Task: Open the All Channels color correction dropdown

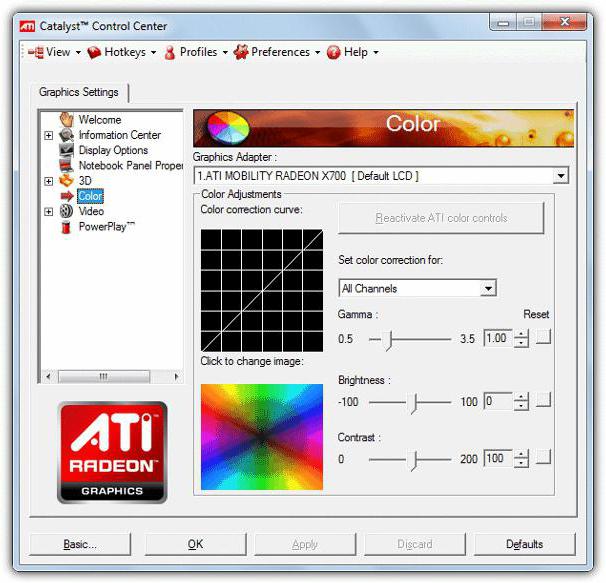Action: (x=488, y=289)
